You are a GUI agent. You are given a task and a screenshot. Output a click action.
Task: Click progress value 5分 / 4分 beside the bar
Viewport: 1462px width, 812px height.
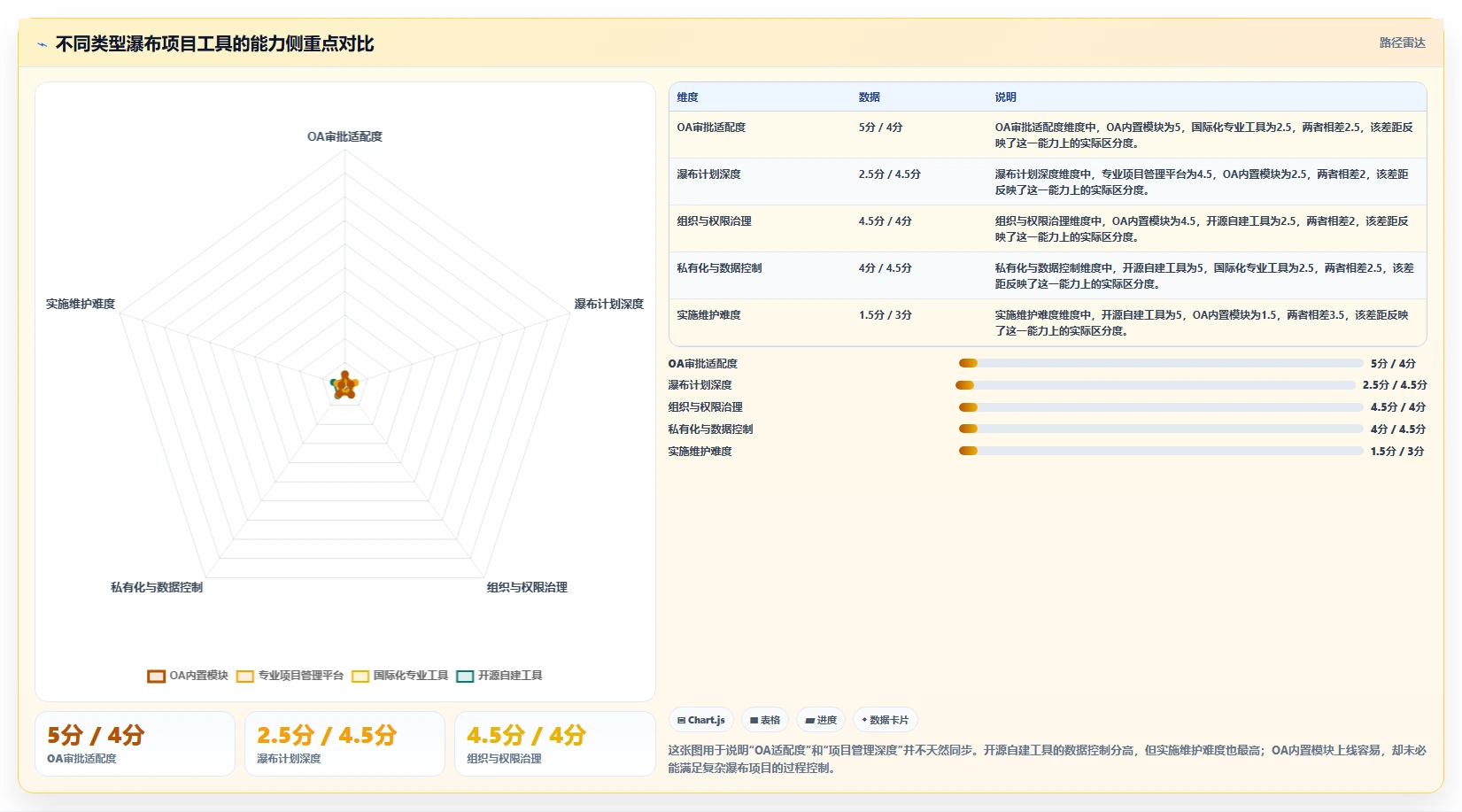pos(1393,364)
